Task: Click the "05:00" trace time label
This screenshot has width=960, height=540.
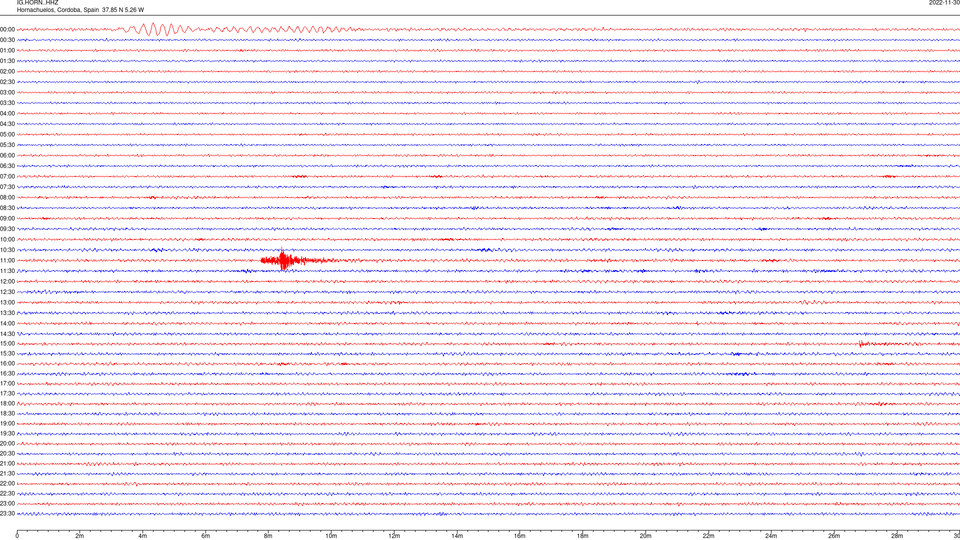Action: click(7, 135)
